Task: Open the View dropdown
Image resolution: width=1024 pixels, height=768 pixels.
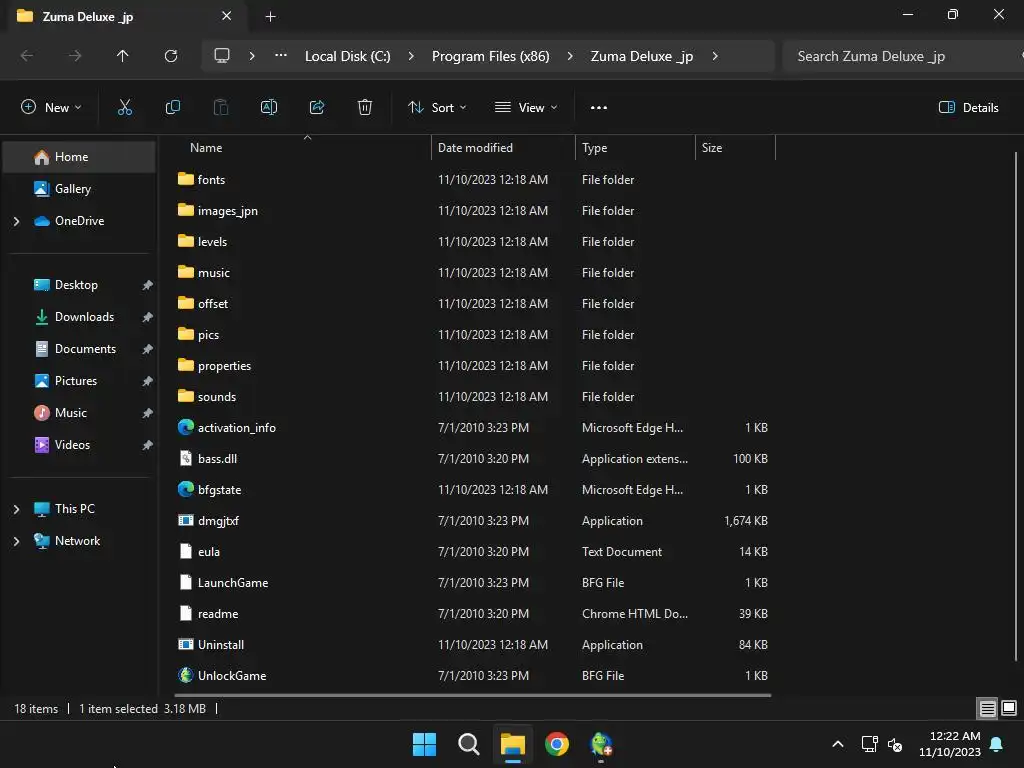Action: coord(526,108)
